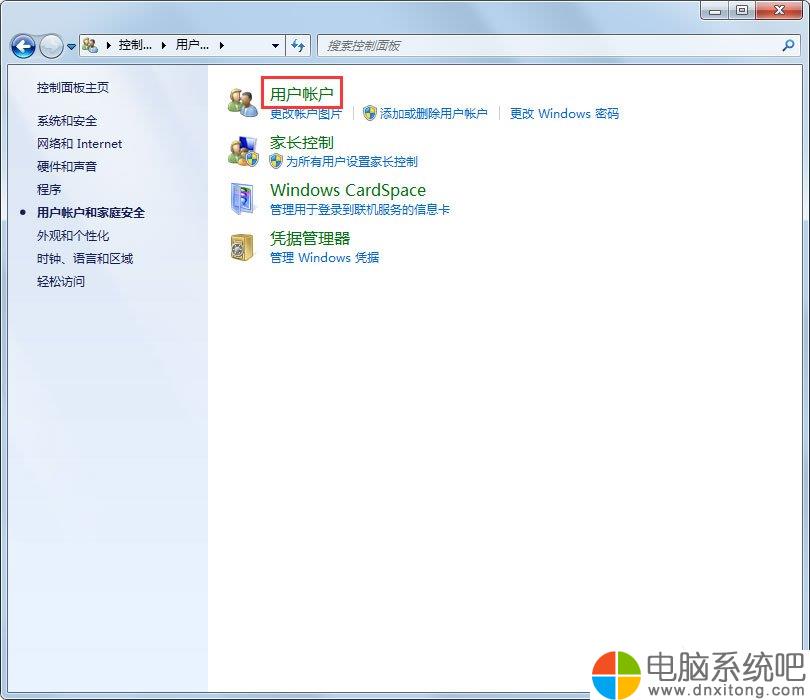Screen dimensions: 810x700
Task: Open the 凭据管理器 heading link
Action: 310,238
